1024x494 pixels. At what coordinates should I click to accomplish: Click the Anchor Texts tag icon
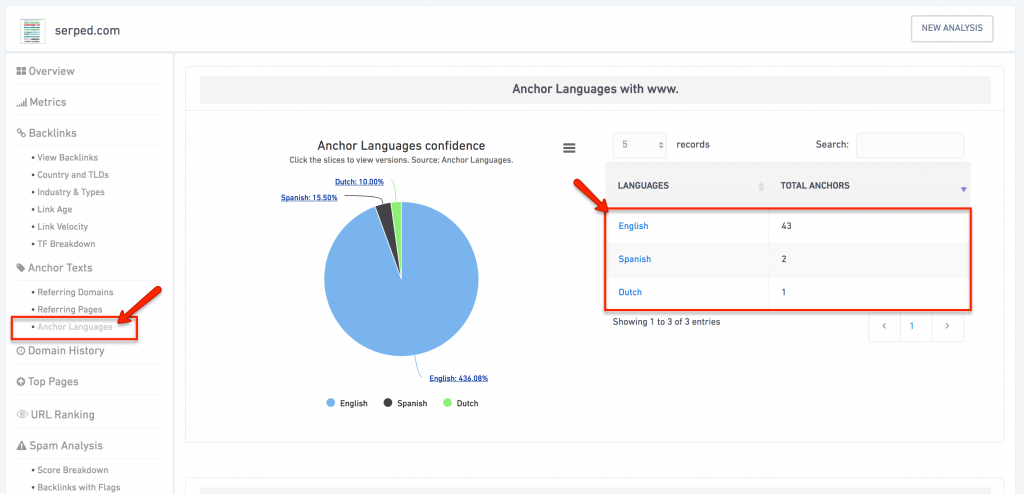click(x=20, y=268)
